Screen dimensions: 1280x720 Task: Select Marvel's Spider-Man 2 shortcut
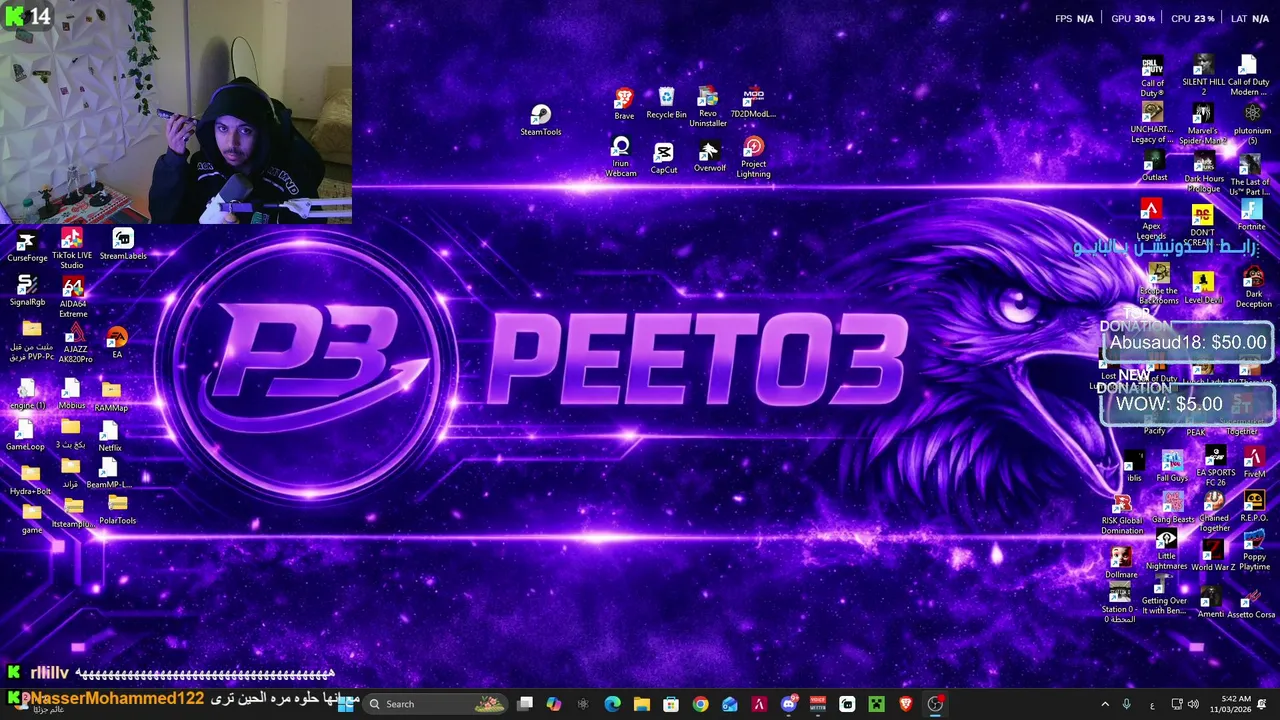coord(1202,124)
